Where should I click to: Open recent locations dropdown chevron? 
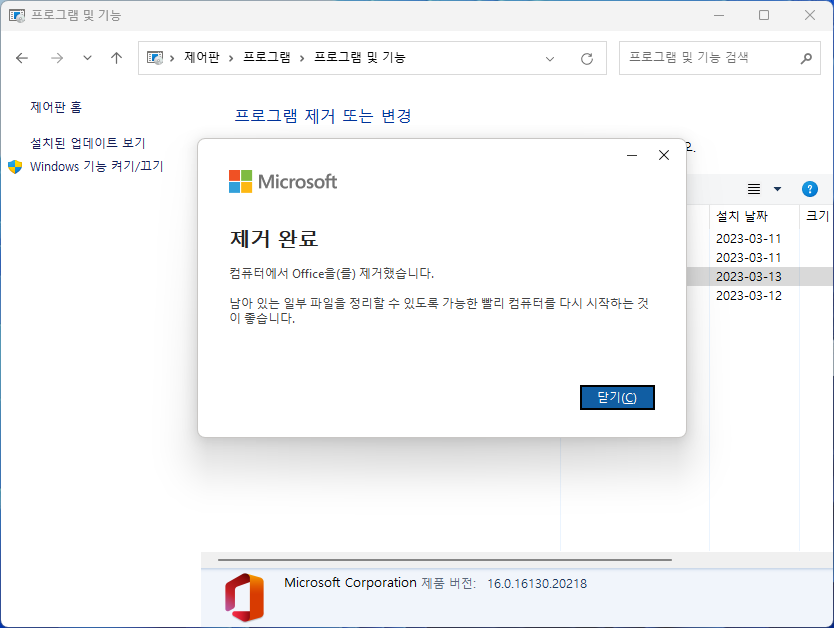(x=87, y=58)
